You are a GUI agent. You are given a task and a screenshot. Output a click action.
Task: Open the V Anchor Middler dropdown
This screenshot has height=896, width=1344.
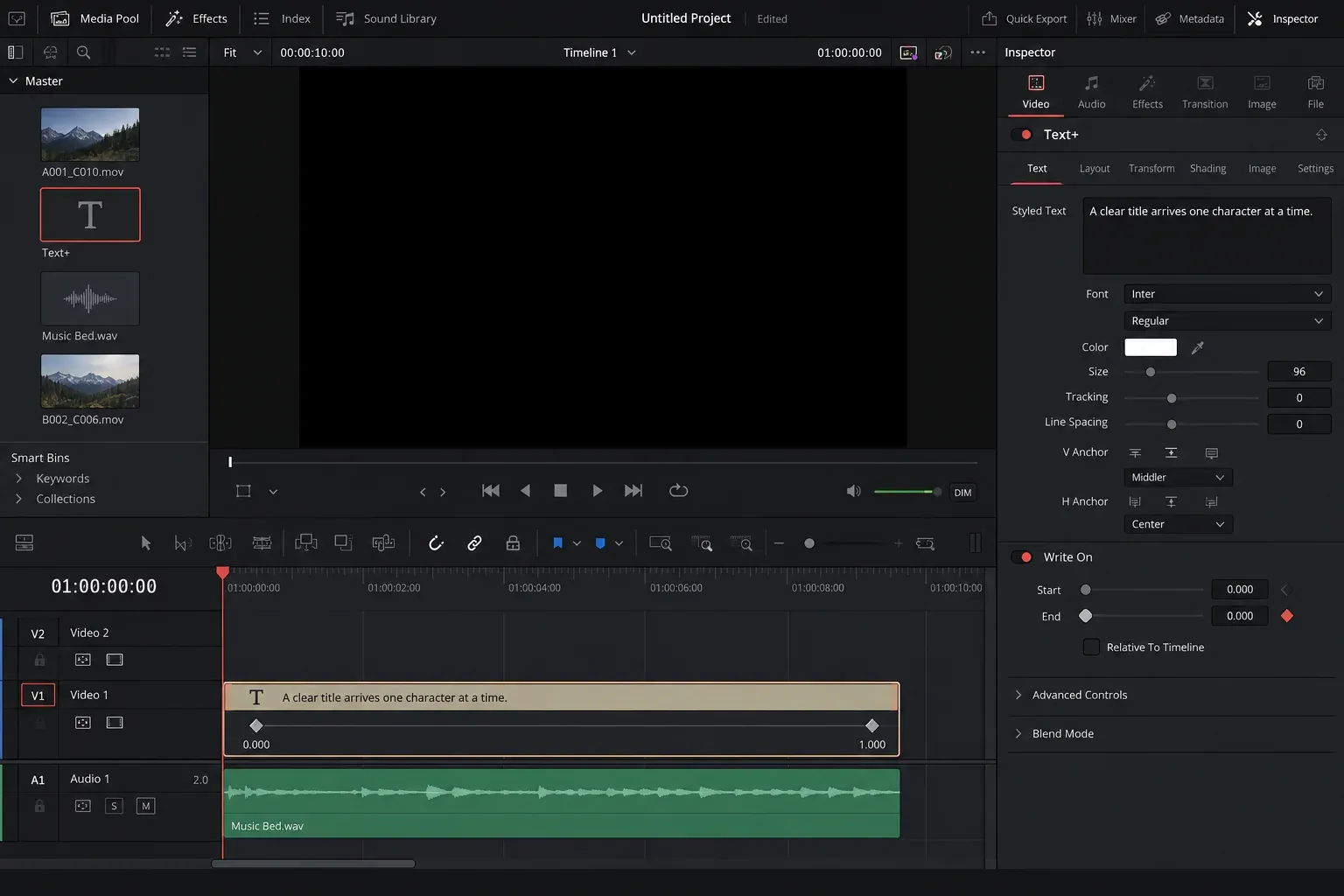1178,477
